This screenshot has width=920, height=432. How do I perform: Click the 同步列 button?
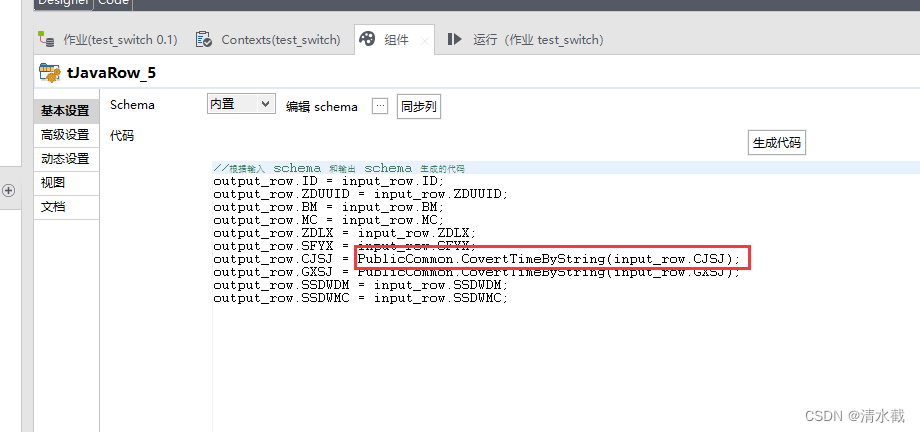click(x=419, y=107)
